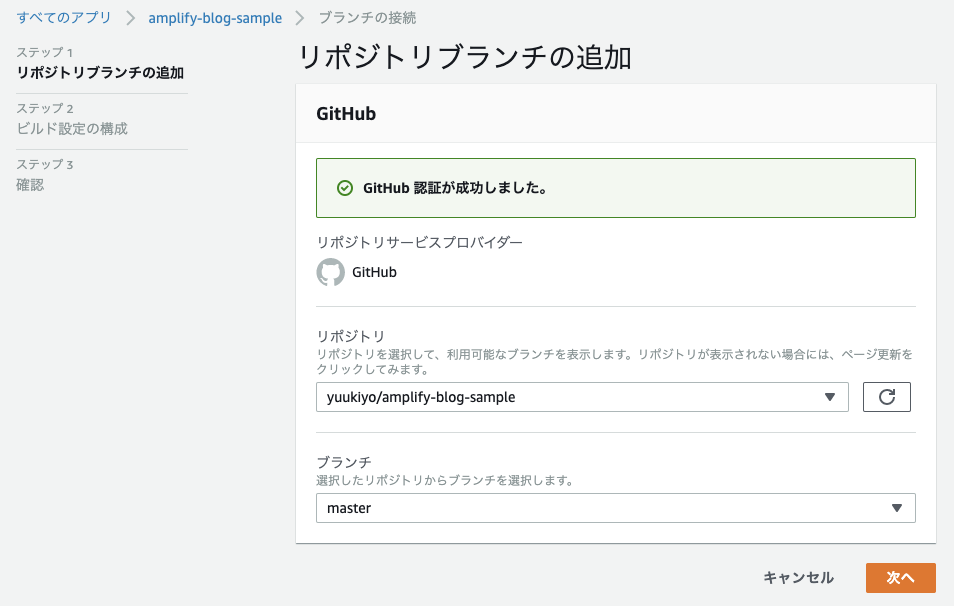
Task: Click the repository dropdown arrow
Action: click(x=829, y=396)
